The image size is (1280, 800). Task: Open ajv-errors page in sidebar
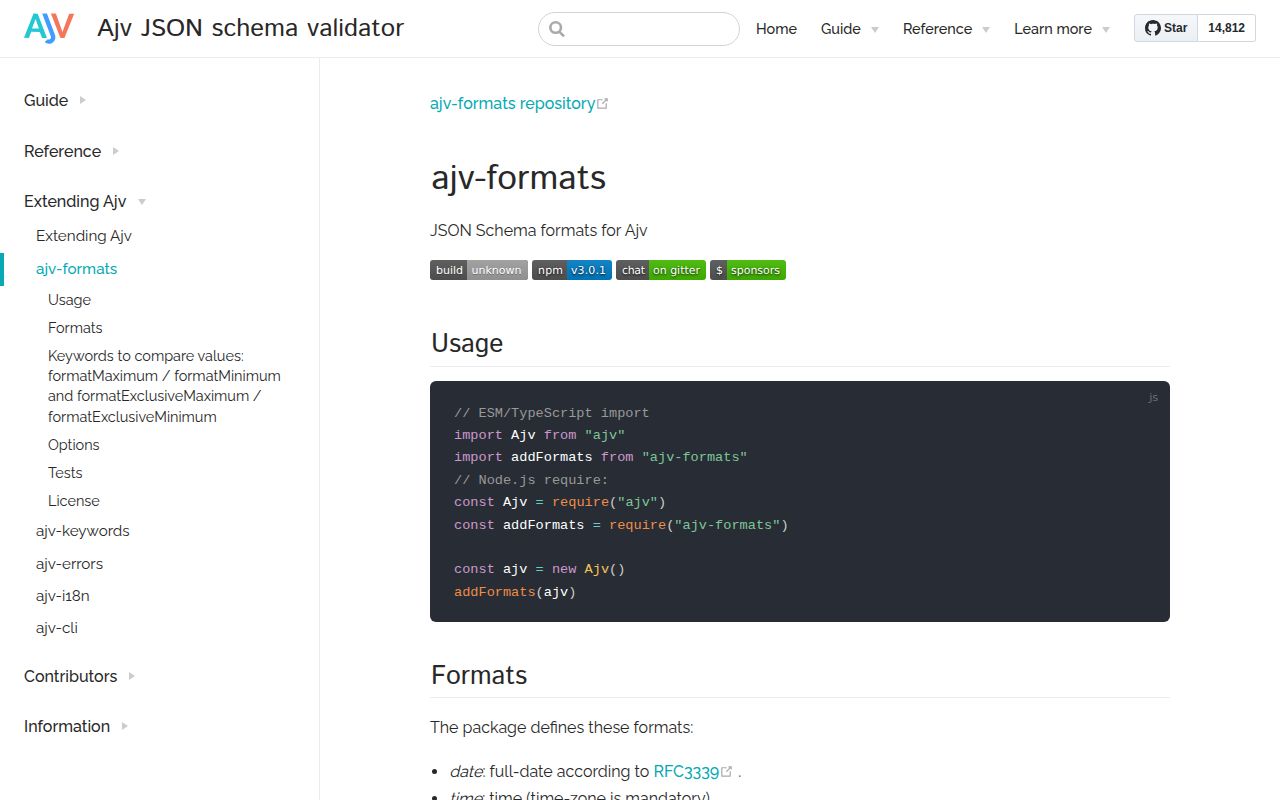point(69,564)
